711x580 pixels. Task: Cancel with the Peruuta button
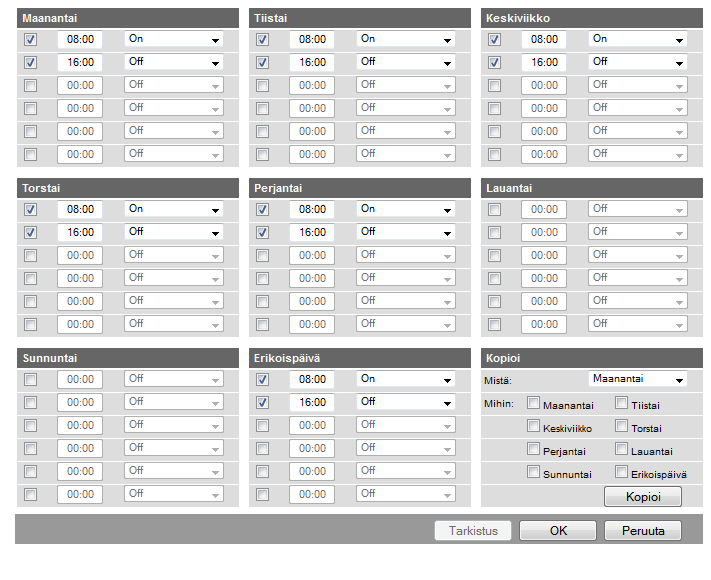(643, 531)
